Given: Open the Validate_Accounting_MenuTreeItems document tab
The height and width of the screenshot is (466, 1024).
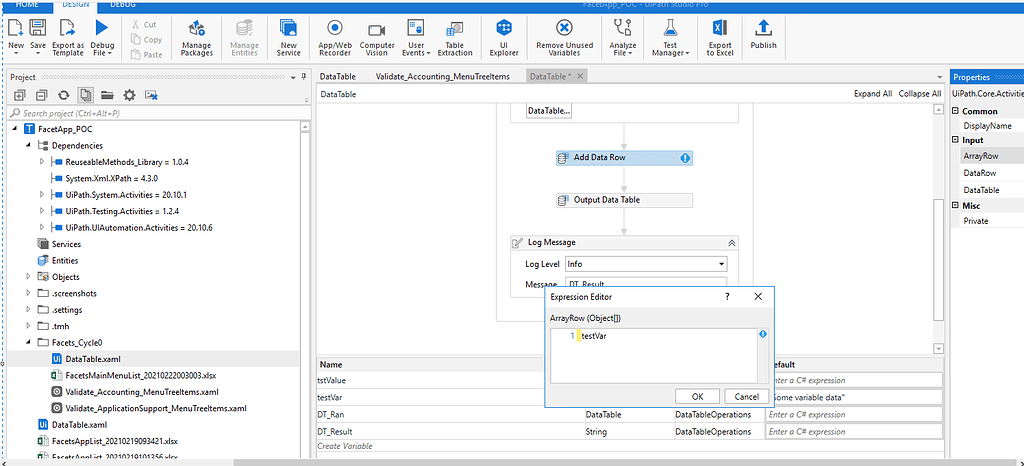Looking at the screenshot, I should (x=443, y=76).
